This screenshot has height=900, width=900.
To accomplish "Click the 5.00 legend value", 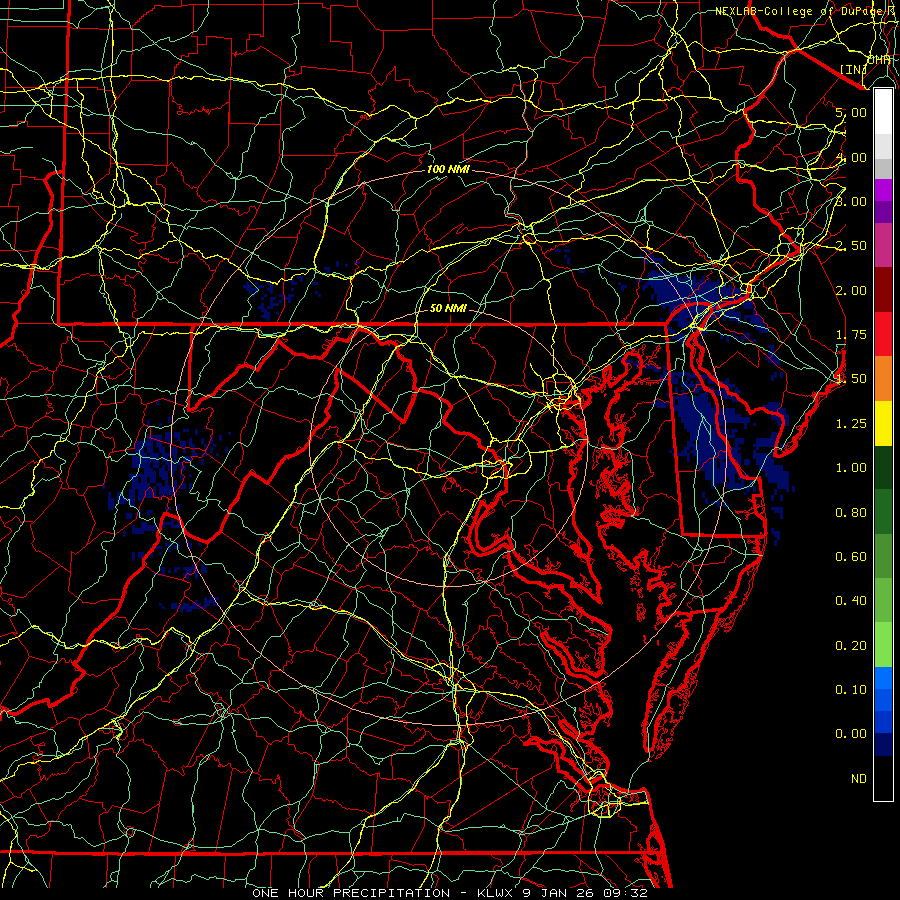I will pos(851,112).
